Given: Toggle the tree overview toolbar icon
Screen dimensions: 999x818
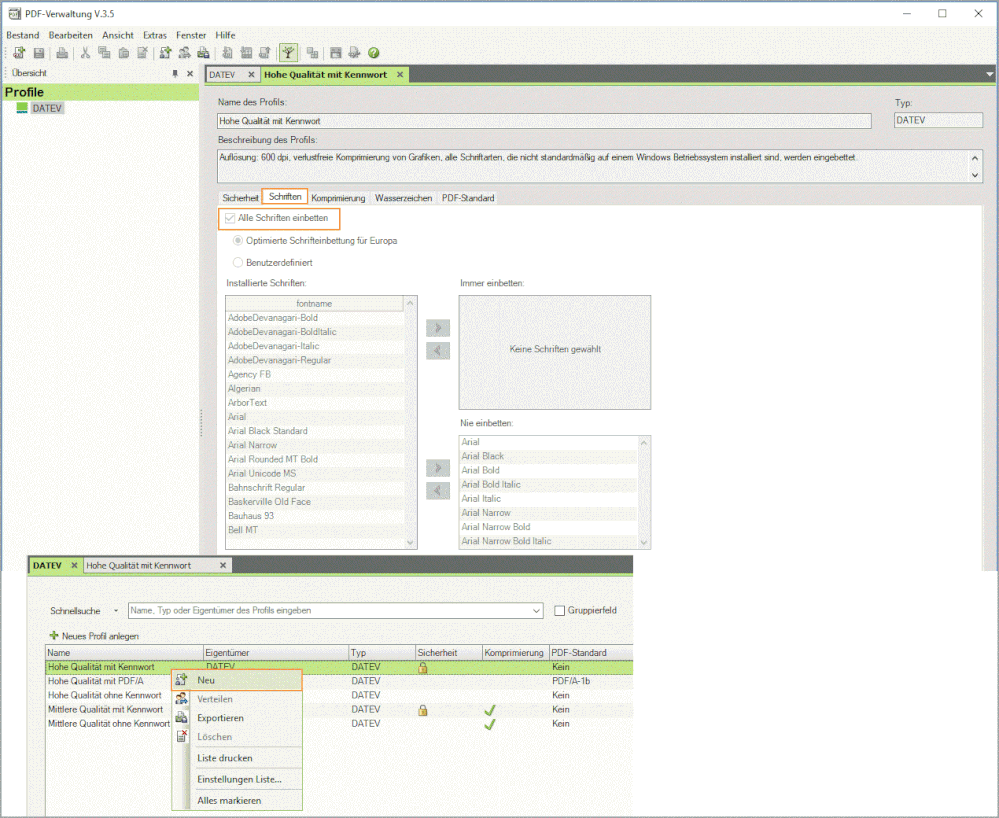Looking at the screenshot, I should tap(289, 53).
